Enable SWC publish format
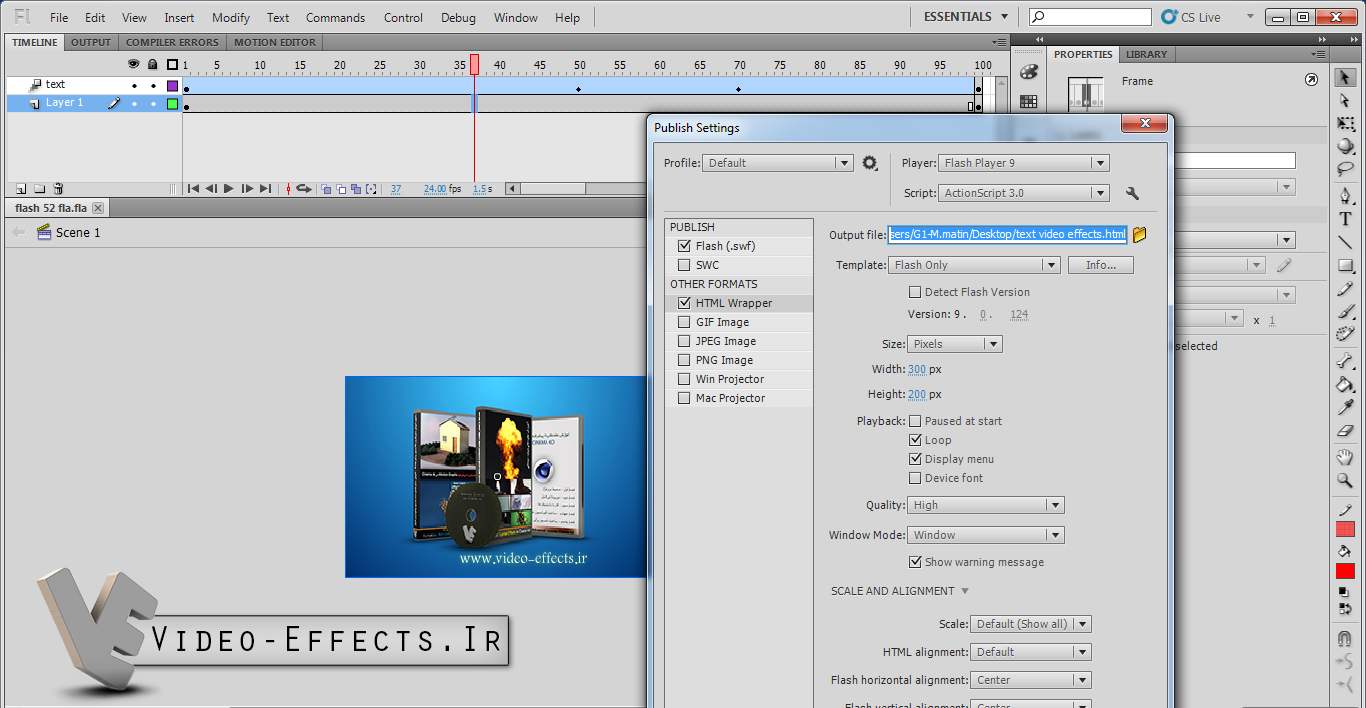Screen dimensions: 1366x708 point(684,265)
